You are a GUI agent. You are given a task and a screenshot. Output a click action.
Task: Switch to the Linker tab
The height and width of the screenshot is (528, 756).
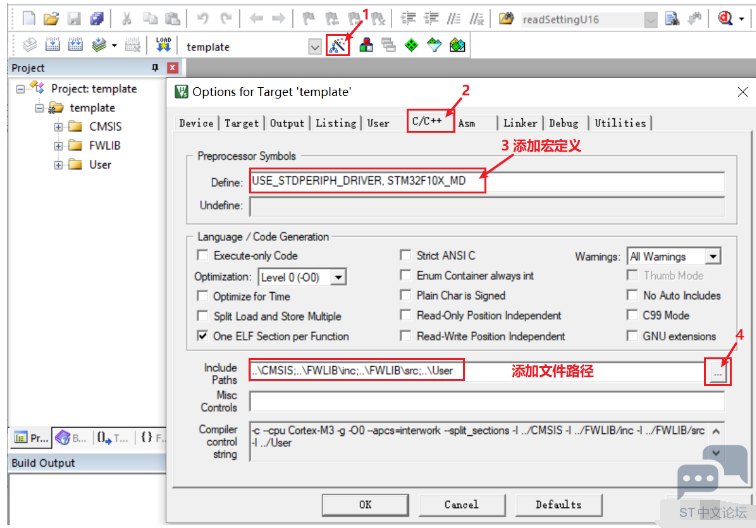(x=520, y=123)
